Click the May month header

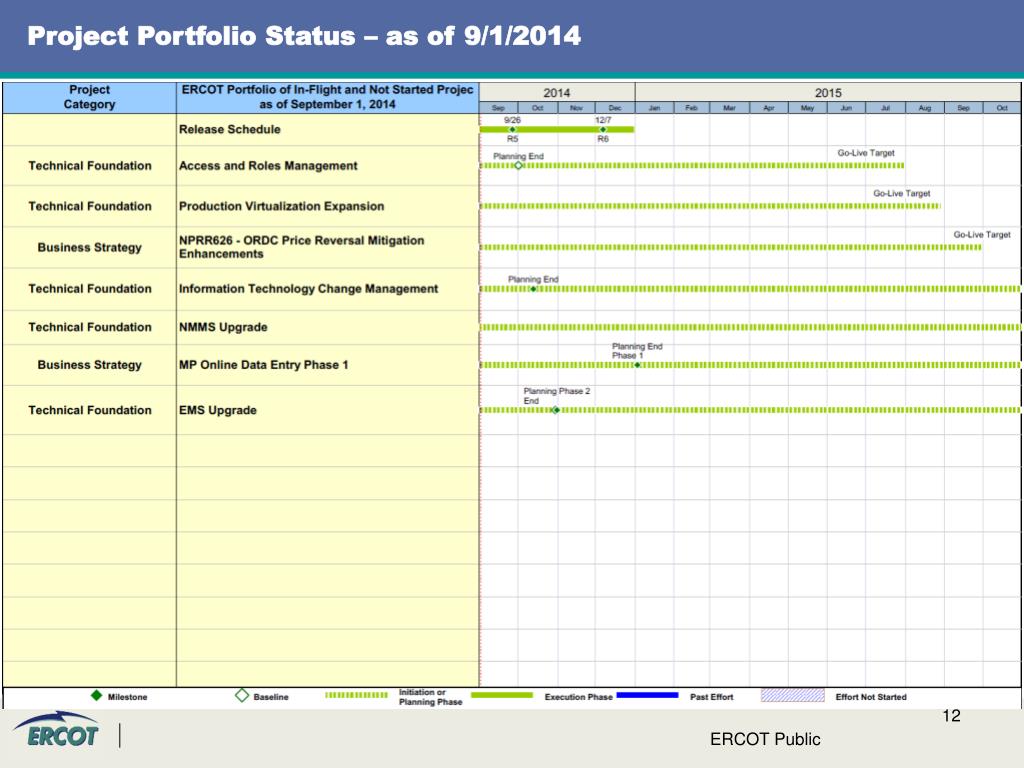[x=807, y=108]
